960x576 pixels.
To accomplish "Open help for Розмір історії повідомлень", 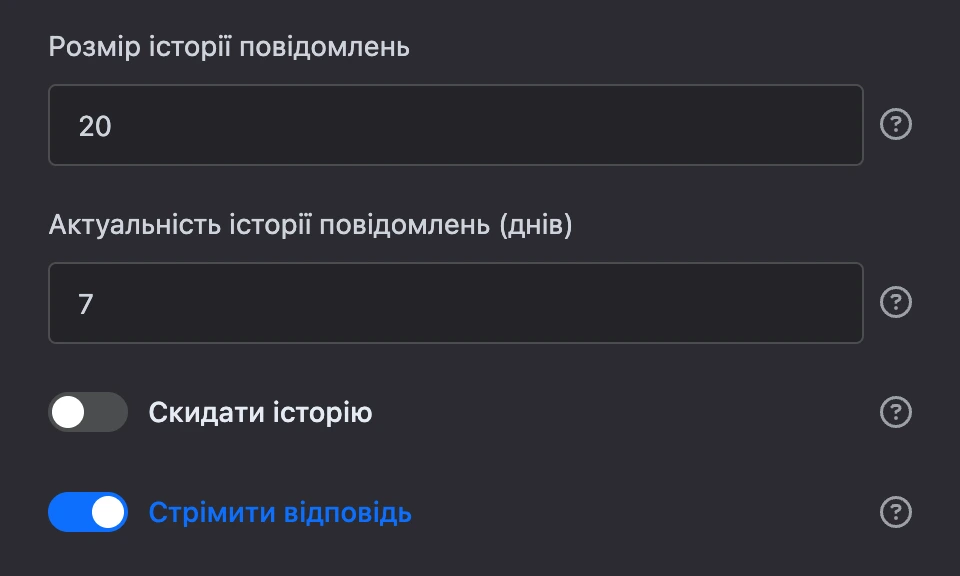I will [896, 124].
